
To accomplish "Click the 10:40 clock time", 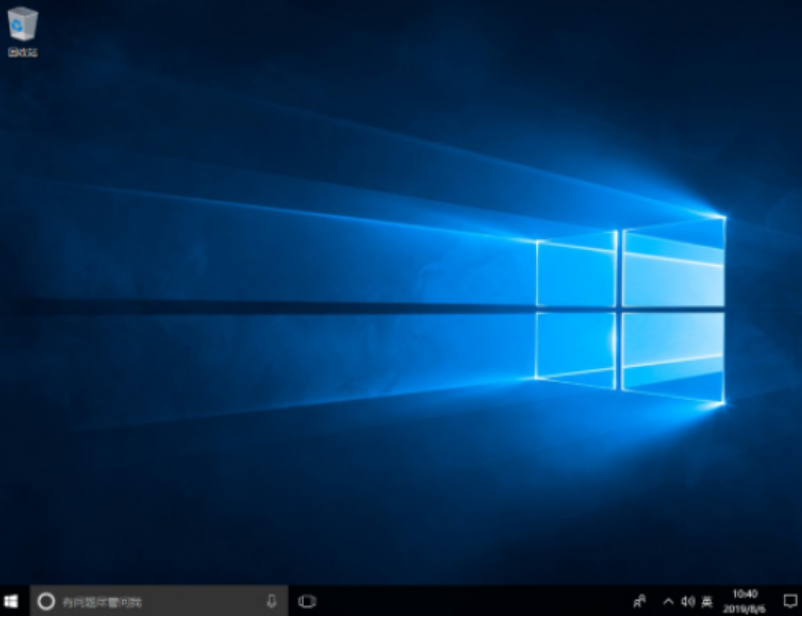I will click(x=745, y=594).
